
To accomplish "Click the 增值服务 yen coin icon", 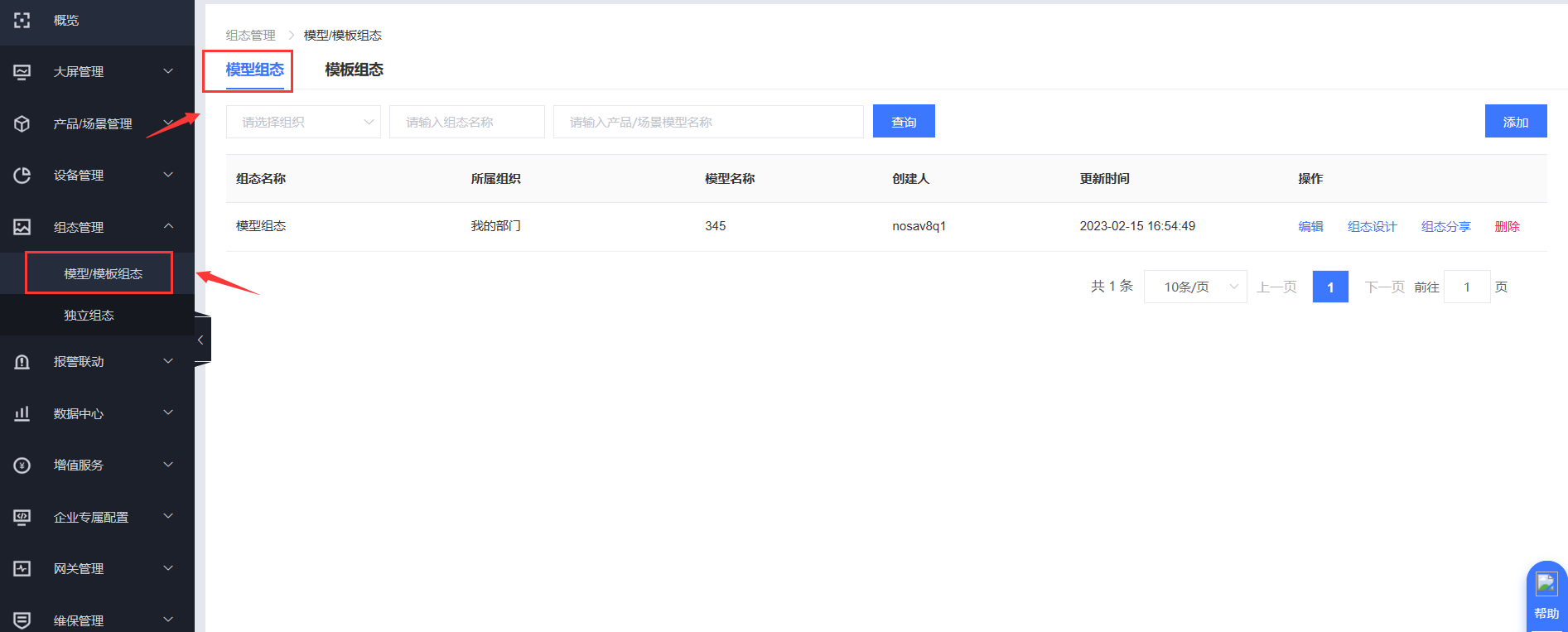I will 22,466.
